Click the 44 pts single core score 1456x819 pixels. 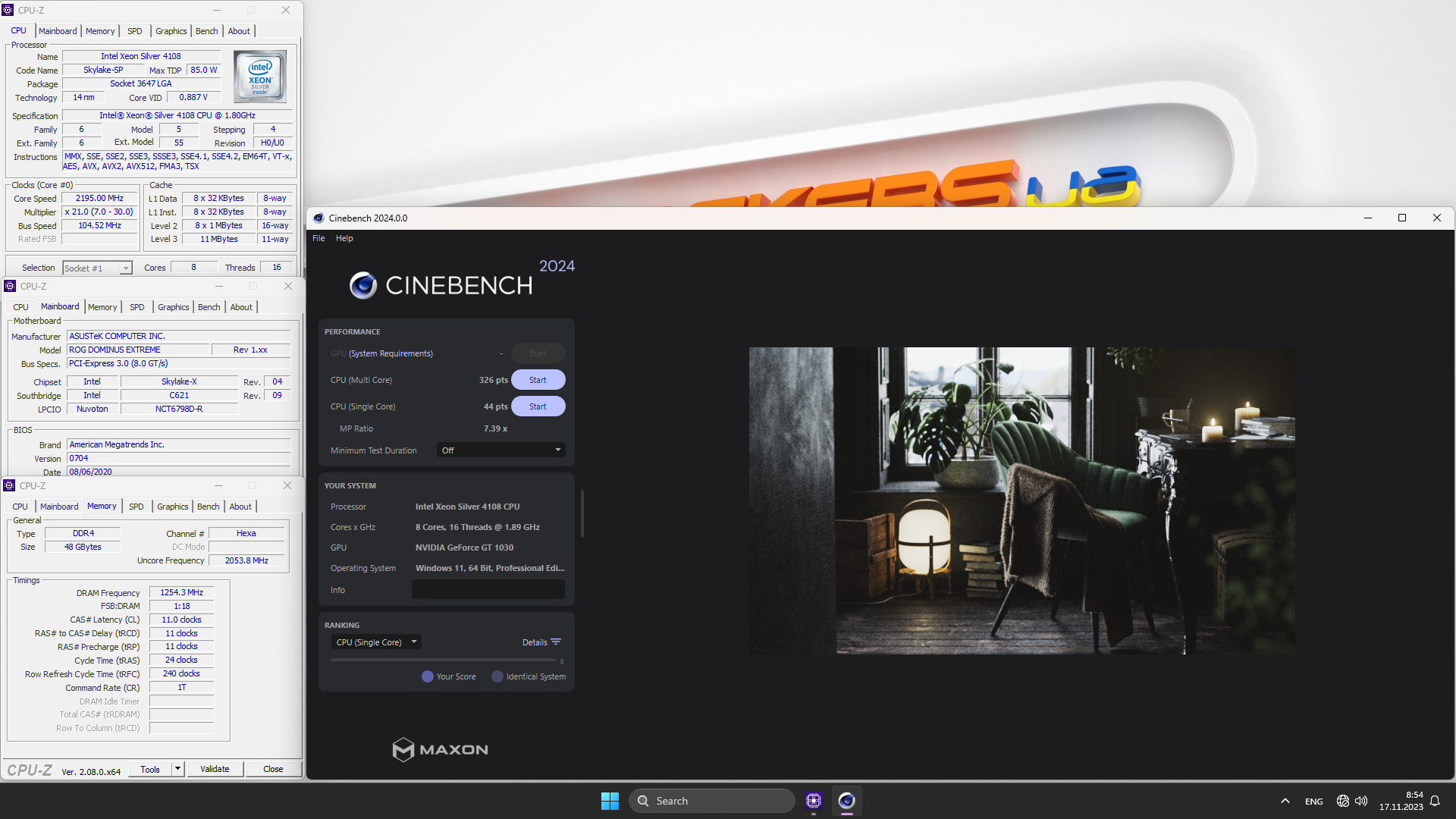pos(496,406)
